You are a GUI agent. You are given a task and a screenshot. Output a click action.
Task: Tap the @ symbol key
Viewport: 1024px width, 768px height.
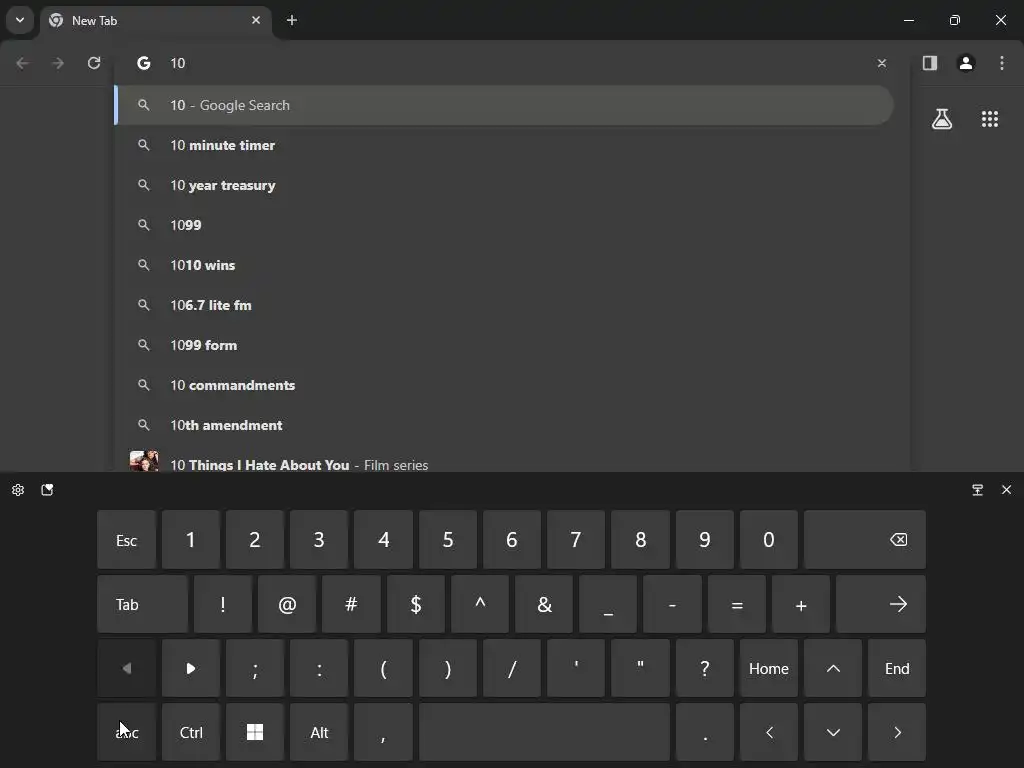click(x=287, y=604)
